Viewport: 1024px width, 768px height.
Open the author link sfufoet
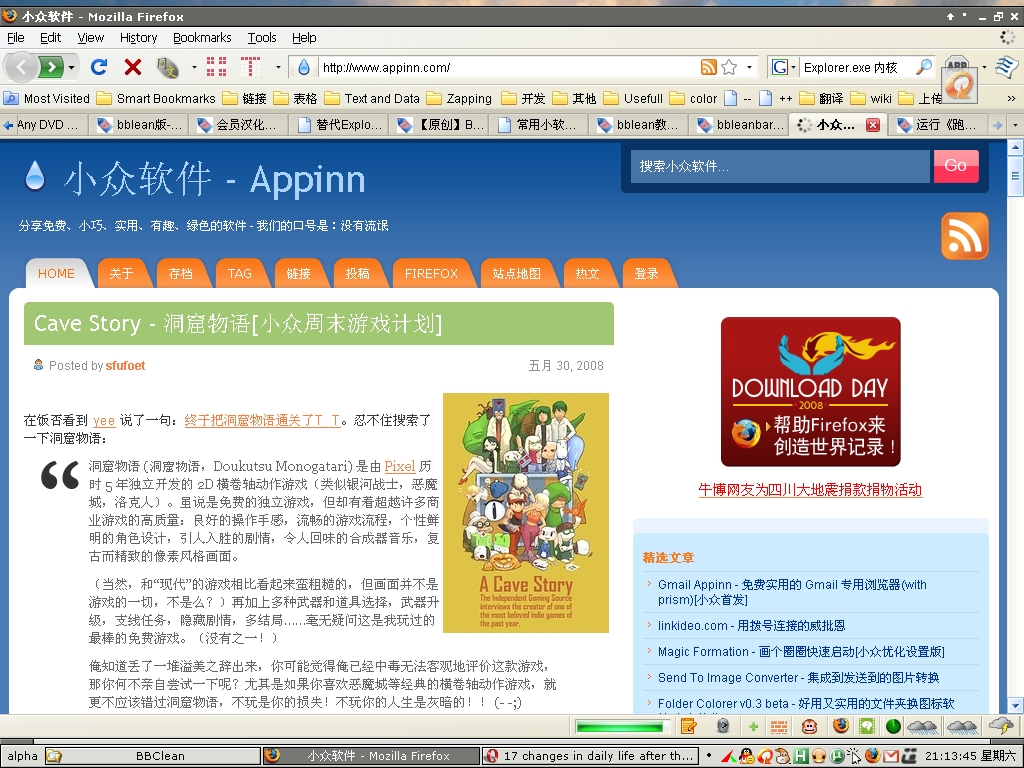click(x=125, y=366)
